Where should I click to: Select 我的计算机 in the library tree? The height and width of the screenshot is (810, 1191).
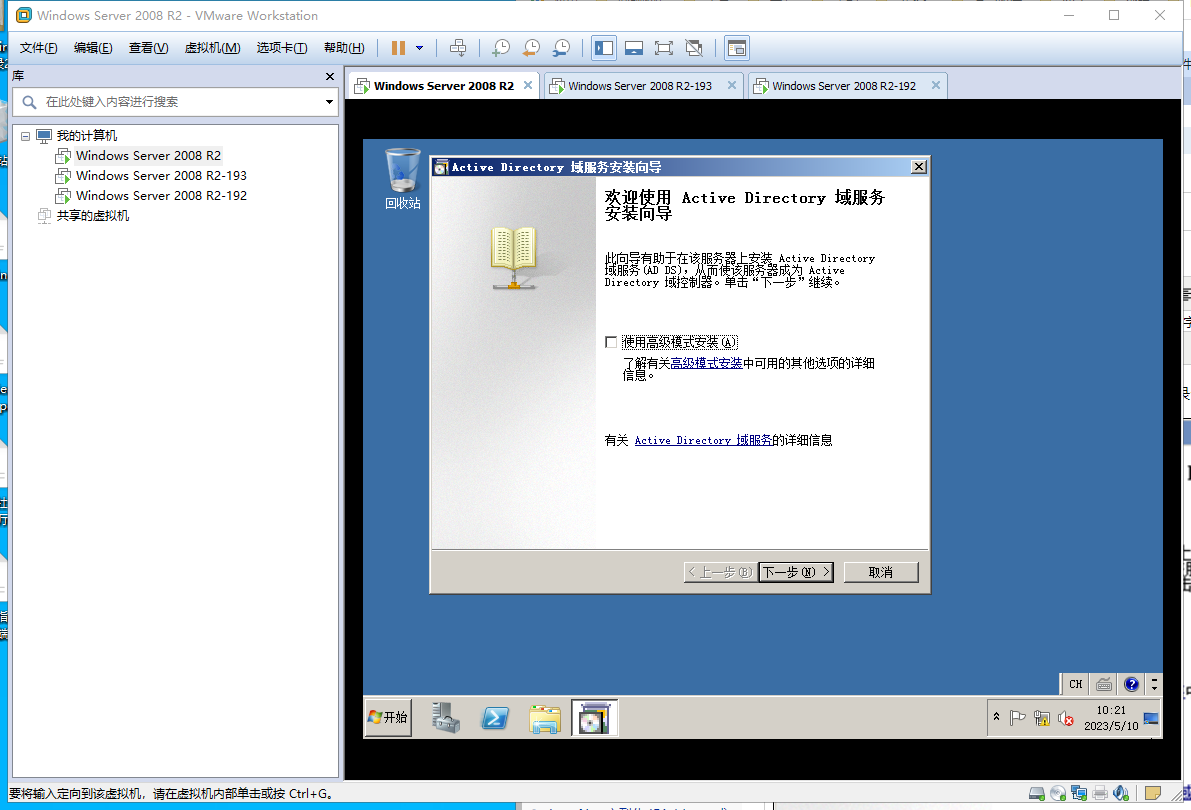(87, 136)
